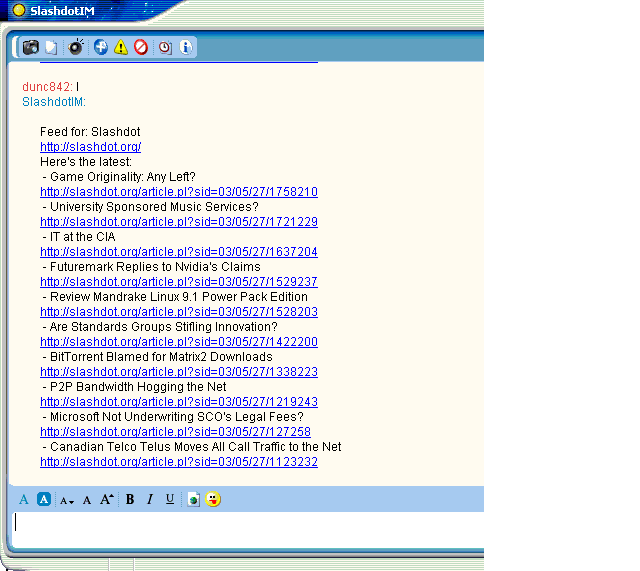Click headline 'Are Standards Groups Stifling Innovation?'
The height and width of the screenshot is (571, 640).
(x=164, y=327)
